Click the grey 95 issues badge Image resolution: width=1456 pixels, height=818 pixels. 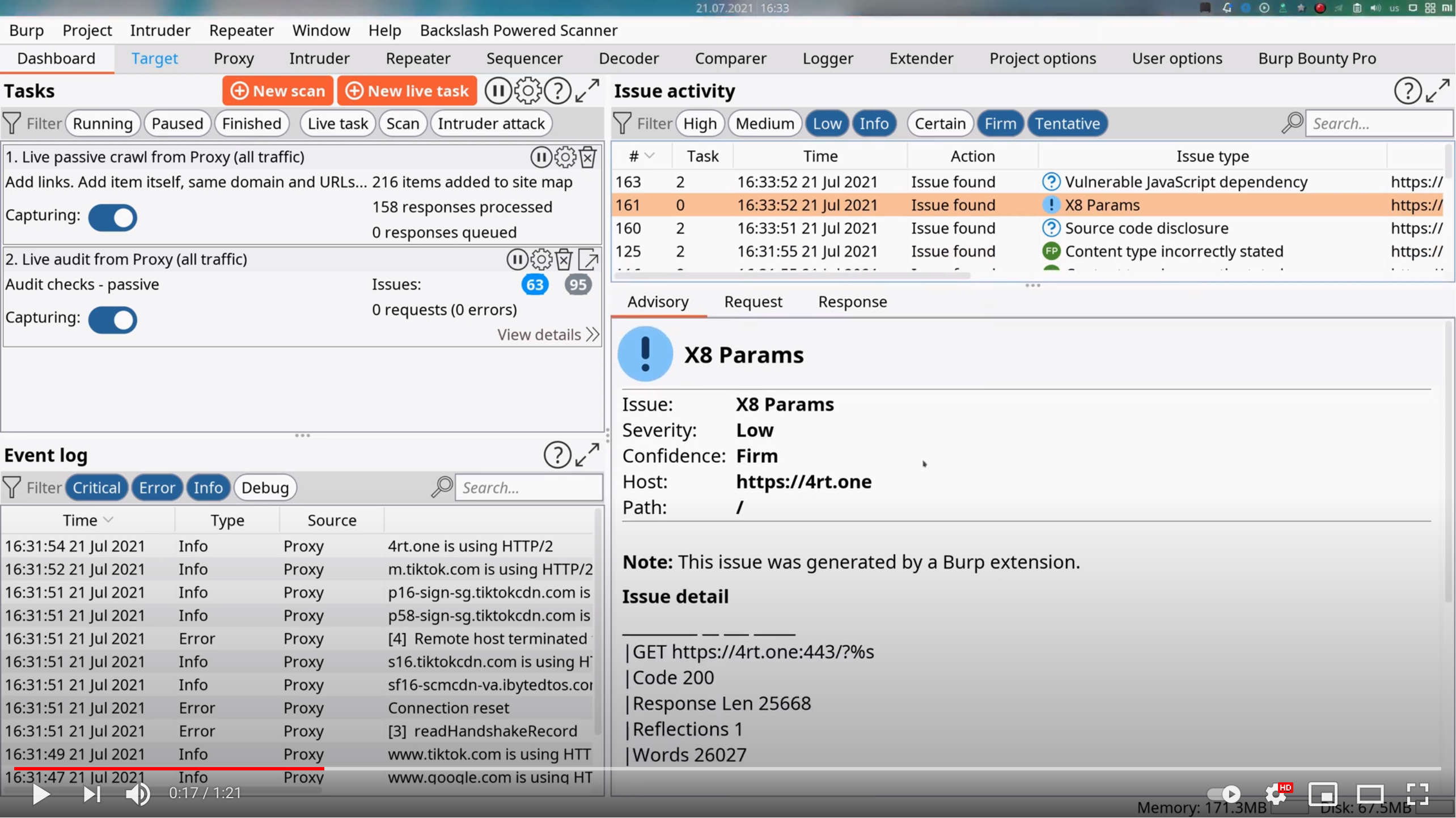(578, 285)
